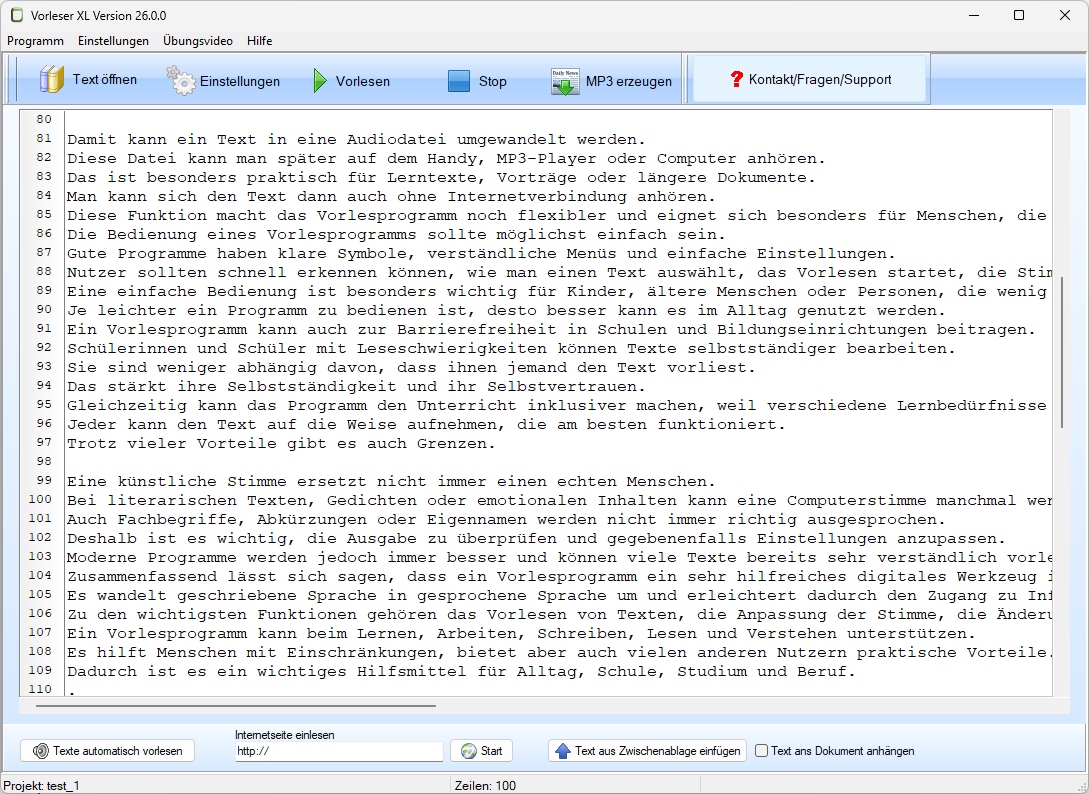This screenshot has height=794, width=1089.
Task: Click line 109 starting 'Dadurch ist es ein wichtiges'
Action: tap(462, 672)
